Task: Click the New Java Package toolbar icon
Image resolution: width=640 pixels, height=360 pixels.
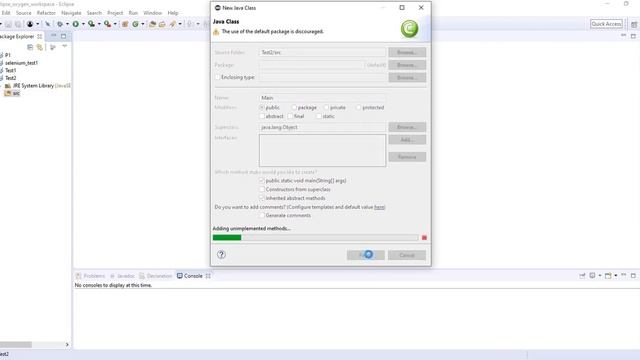Action: (125, 24)
